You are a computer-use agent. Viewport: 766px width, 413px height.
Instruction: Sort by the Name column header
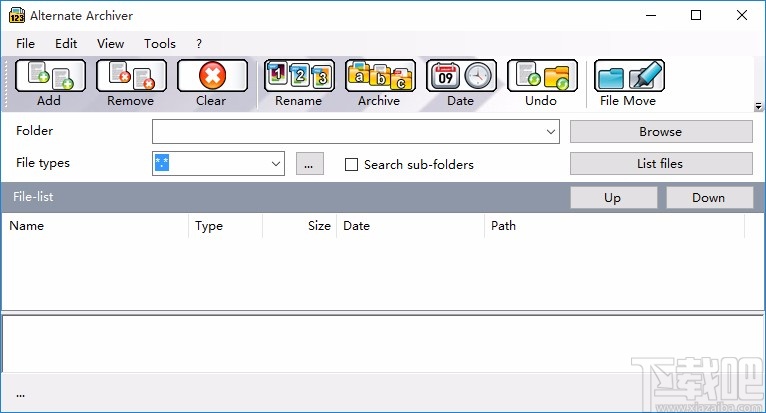95,226
